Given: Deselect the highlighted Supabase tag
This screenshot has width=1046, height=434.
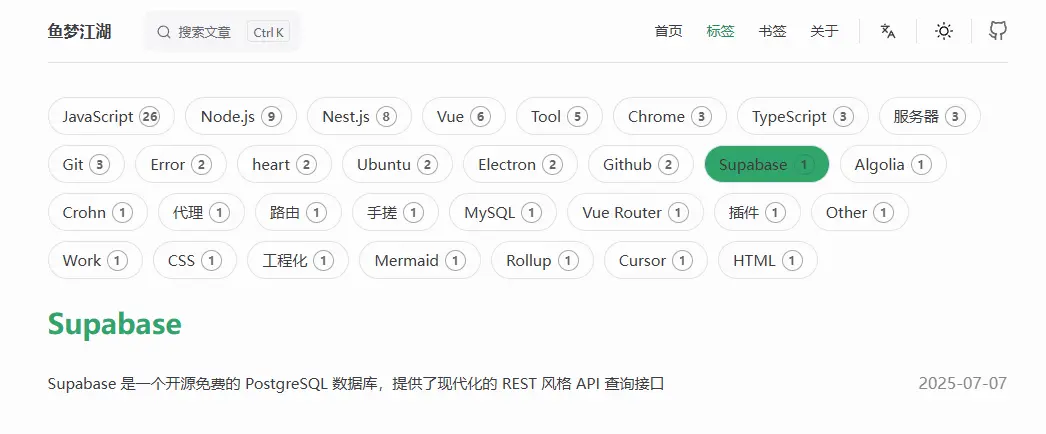Looking at the screenshot, I should click(x=766, y=165).
